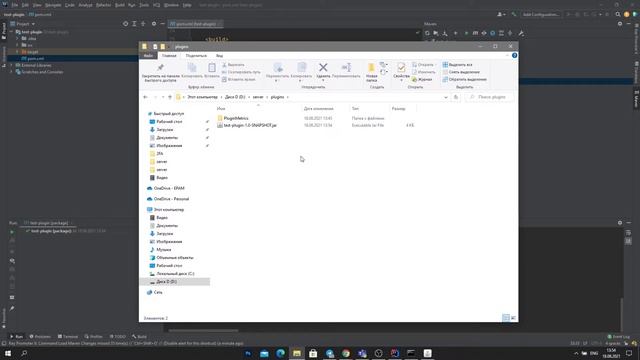Click Explorer Back navigation arrow

tap(145, 97)
